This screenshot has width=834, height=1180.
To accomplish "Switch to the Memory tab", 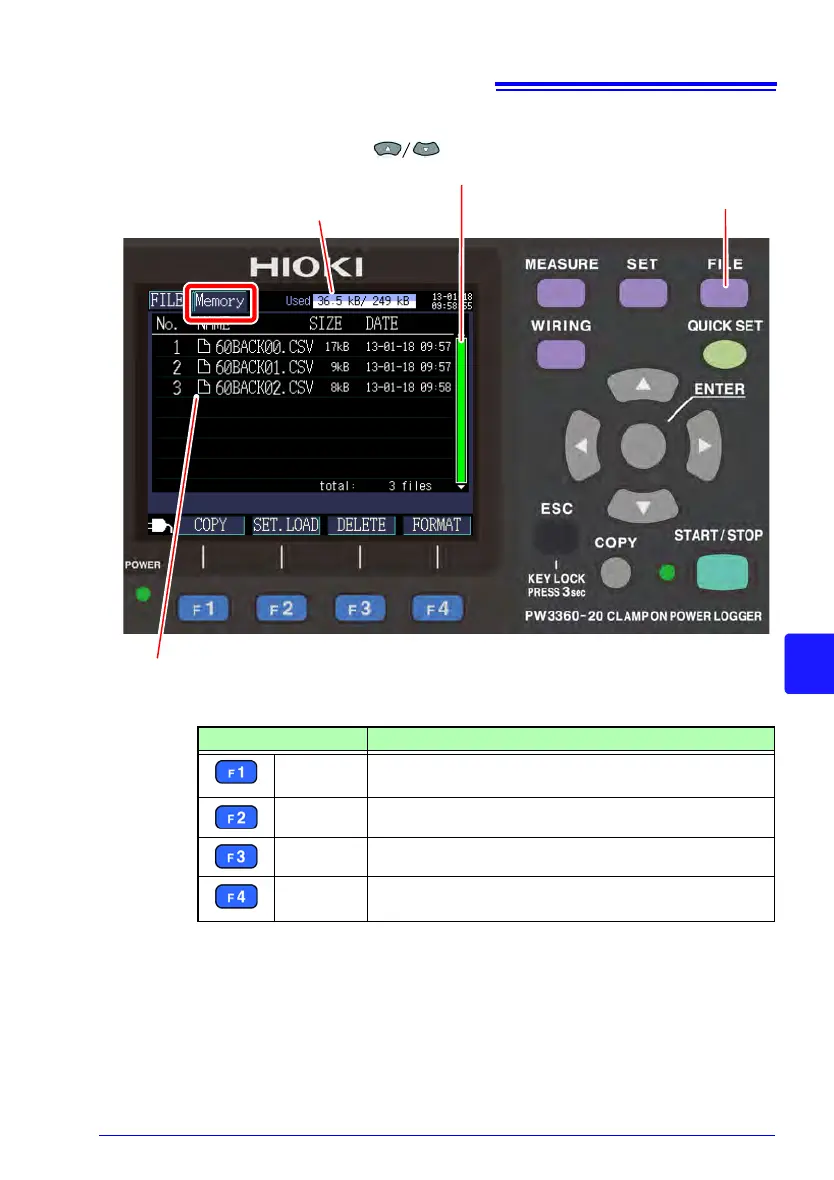I will click(220, 301).
